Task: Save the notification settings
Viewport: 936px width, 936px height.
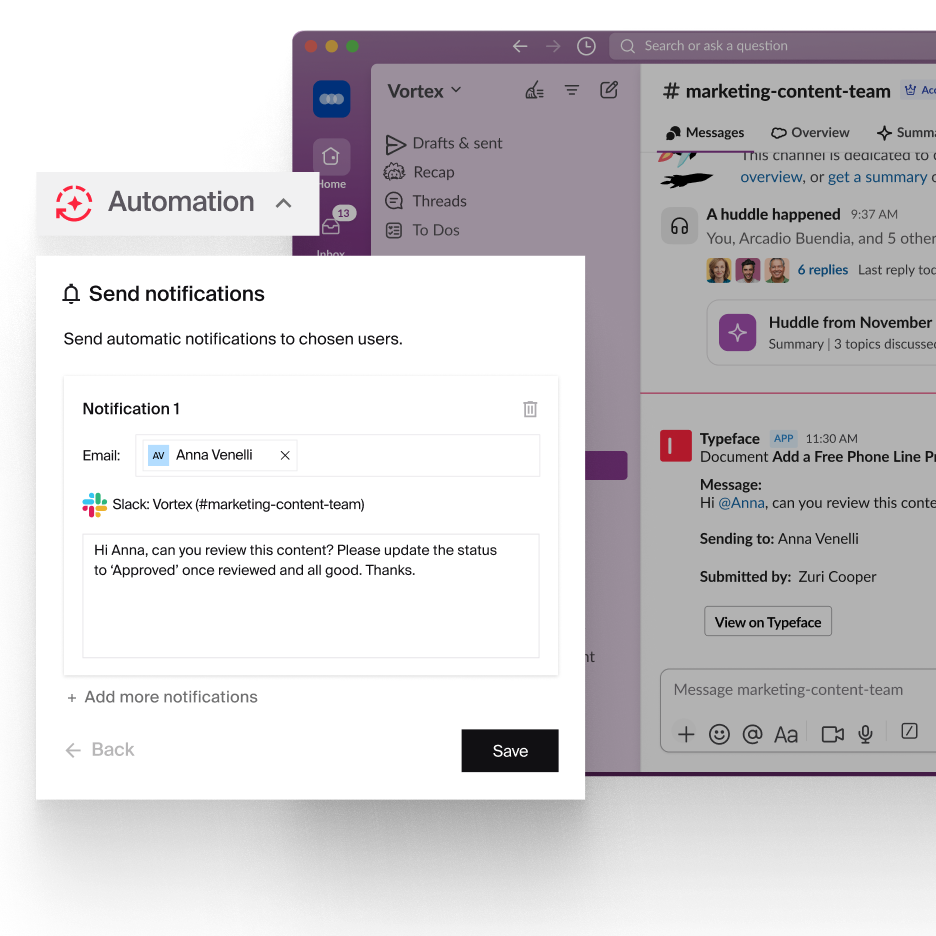Action: click(x=510, y=750)
